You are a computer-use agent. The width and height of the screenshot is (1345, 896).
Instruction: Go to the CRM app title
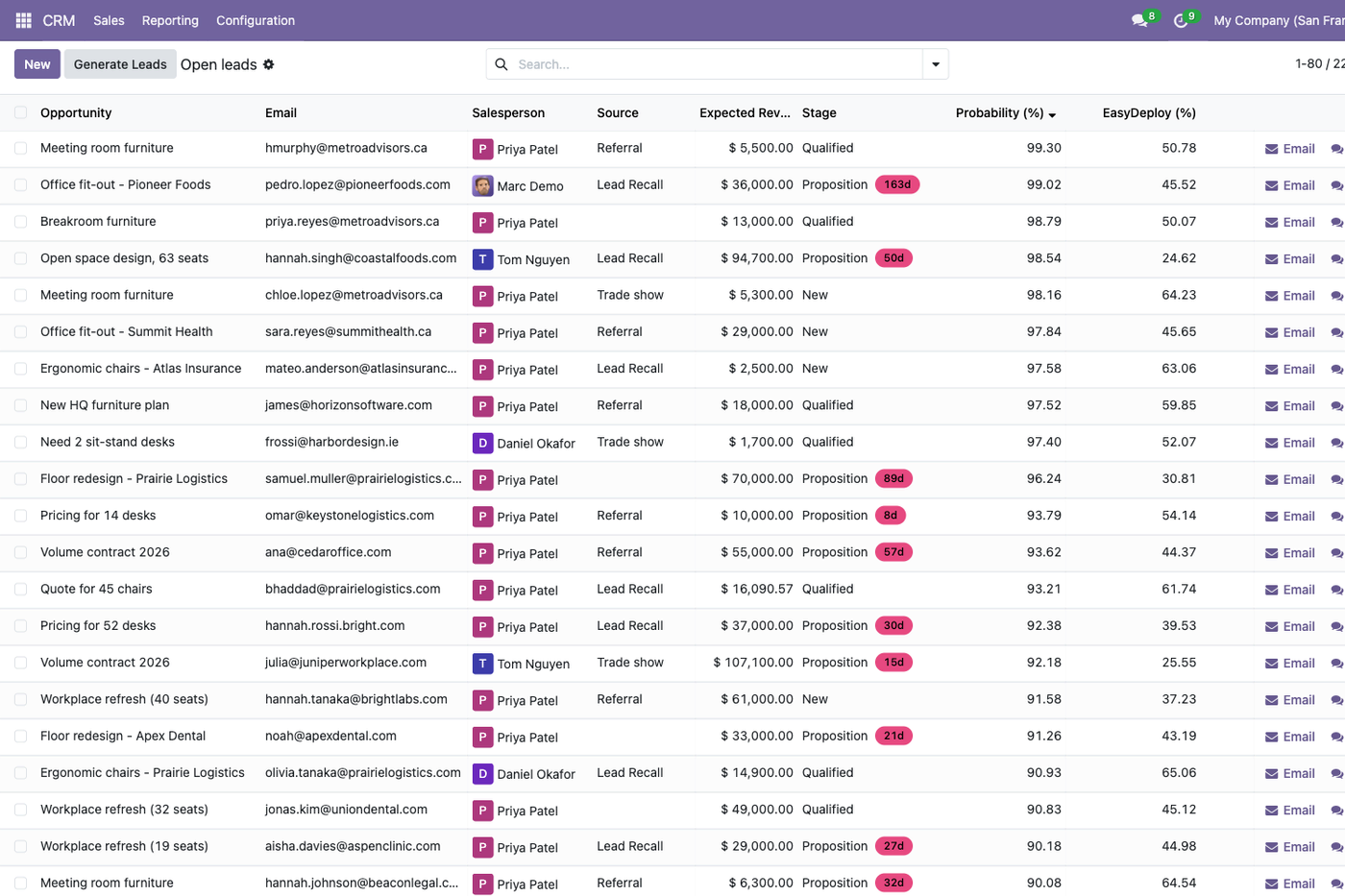click(x=59, y=20)
